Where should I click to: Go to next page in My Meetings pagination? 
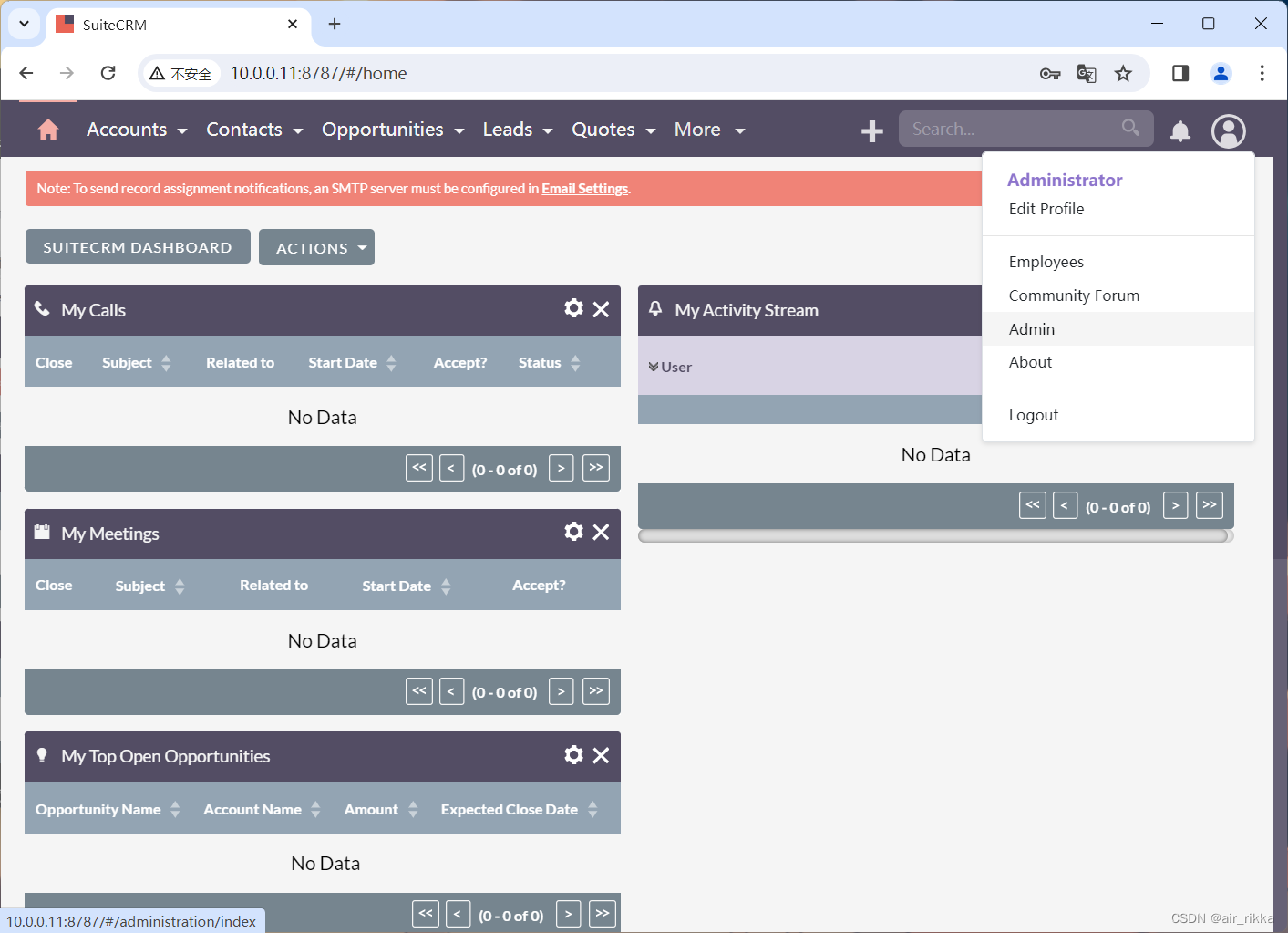pos(561,691)
